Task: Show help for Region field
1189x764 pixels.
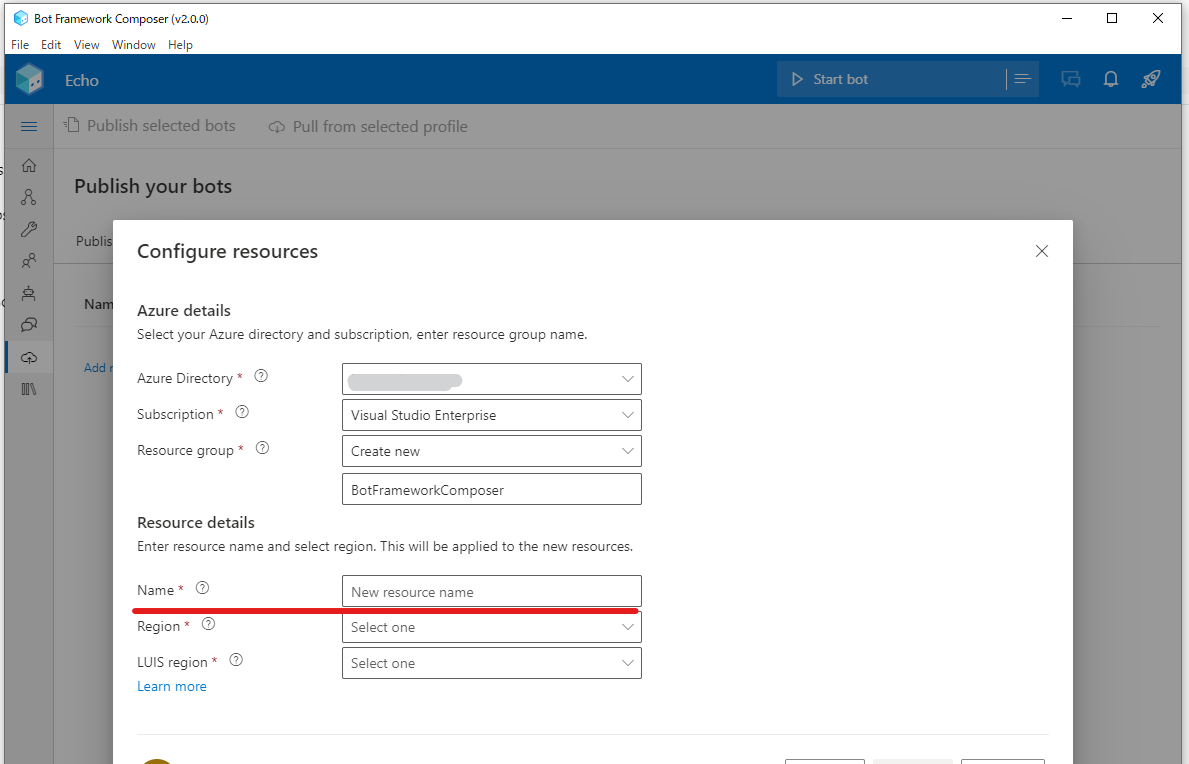Action: (x=209, y=624)
